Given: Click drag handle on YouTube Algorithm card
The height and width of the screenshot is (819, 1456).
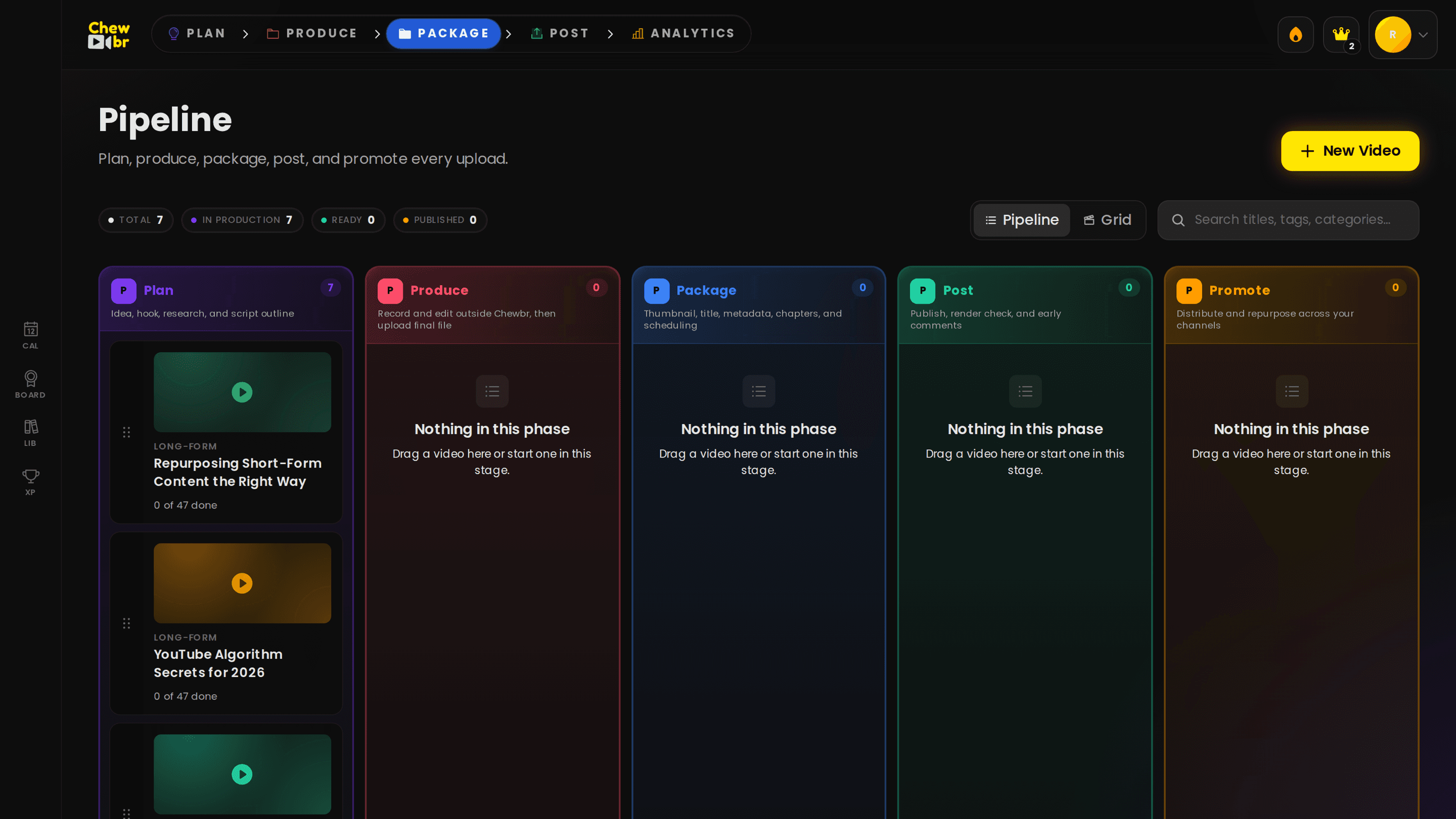Looking at the screenshot, I should point(126,623).
